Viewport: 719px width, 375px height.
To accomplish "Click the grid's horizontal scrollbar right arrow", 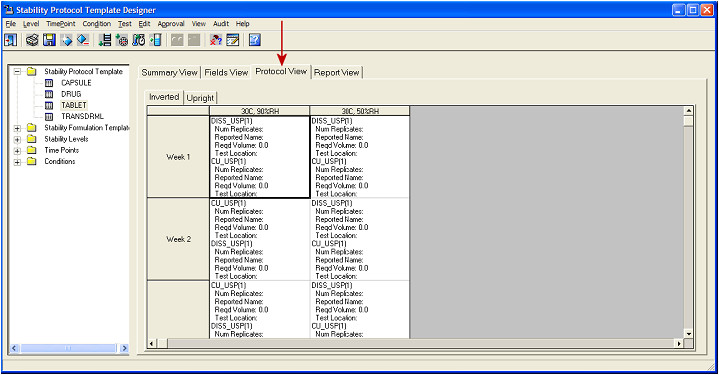I will pyautogui.click(x=679, y=343).
